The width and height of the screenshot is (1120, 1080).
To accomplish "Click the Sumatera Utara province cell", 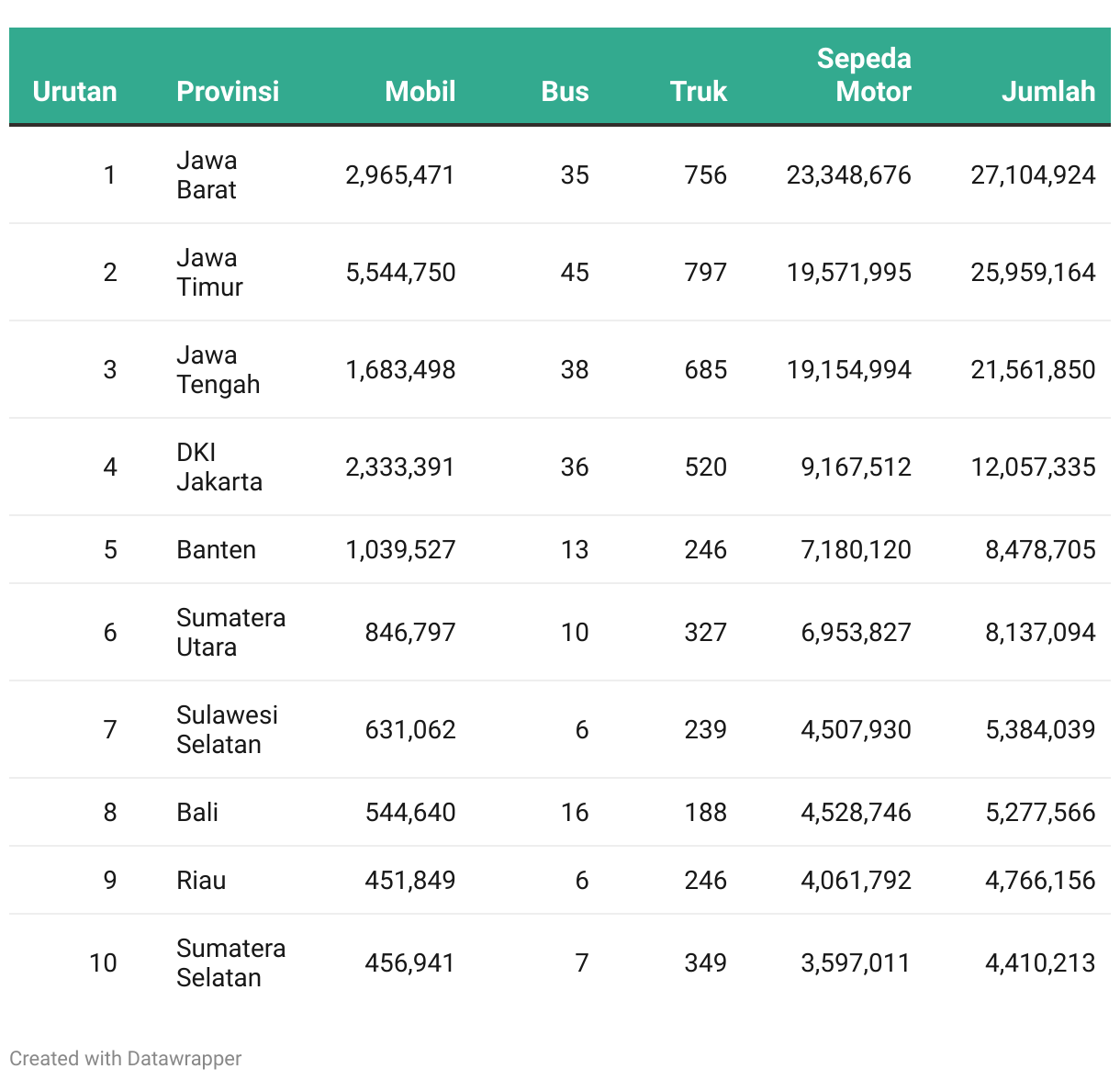I will pos(230,633).
